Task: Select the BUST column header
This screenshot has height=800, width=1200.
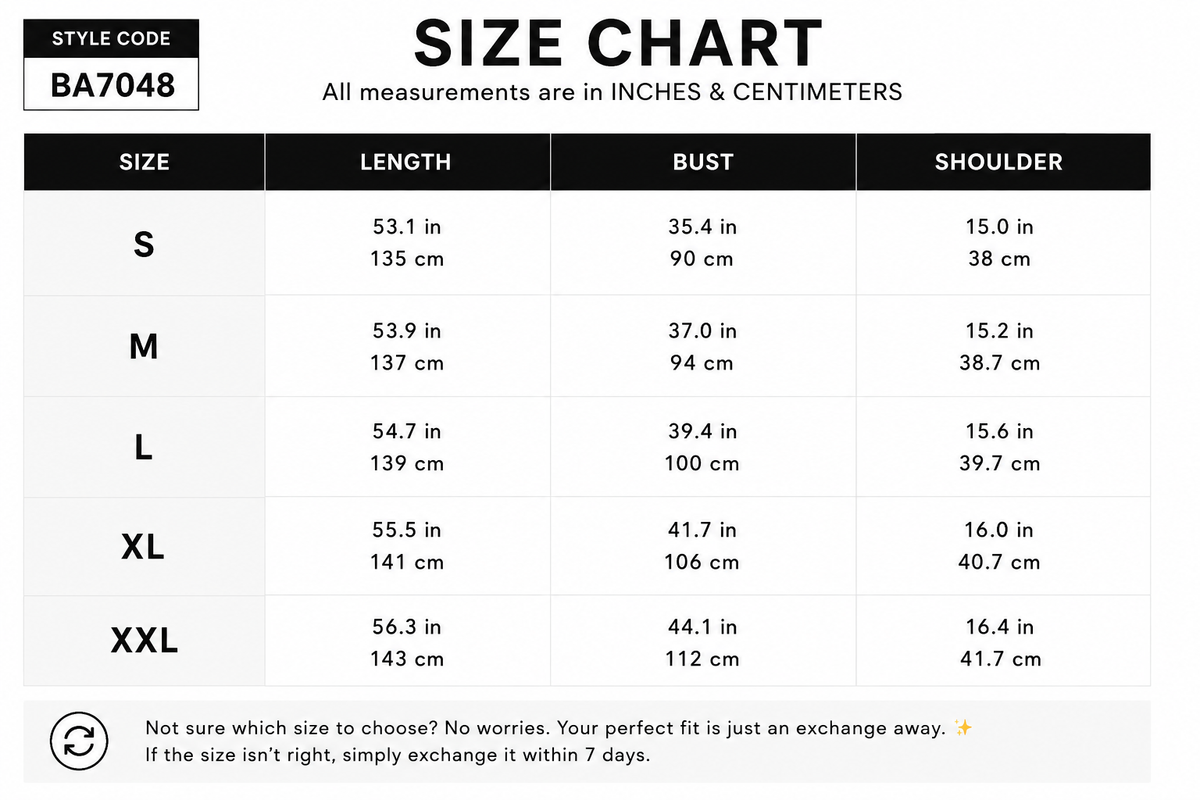Action: coord(703,162)
